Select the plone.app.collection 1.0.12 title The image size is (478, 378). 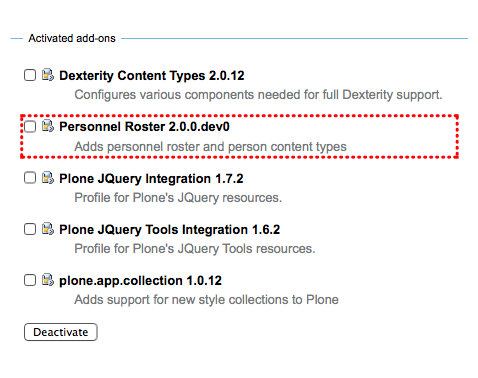[x=140, y=281]
